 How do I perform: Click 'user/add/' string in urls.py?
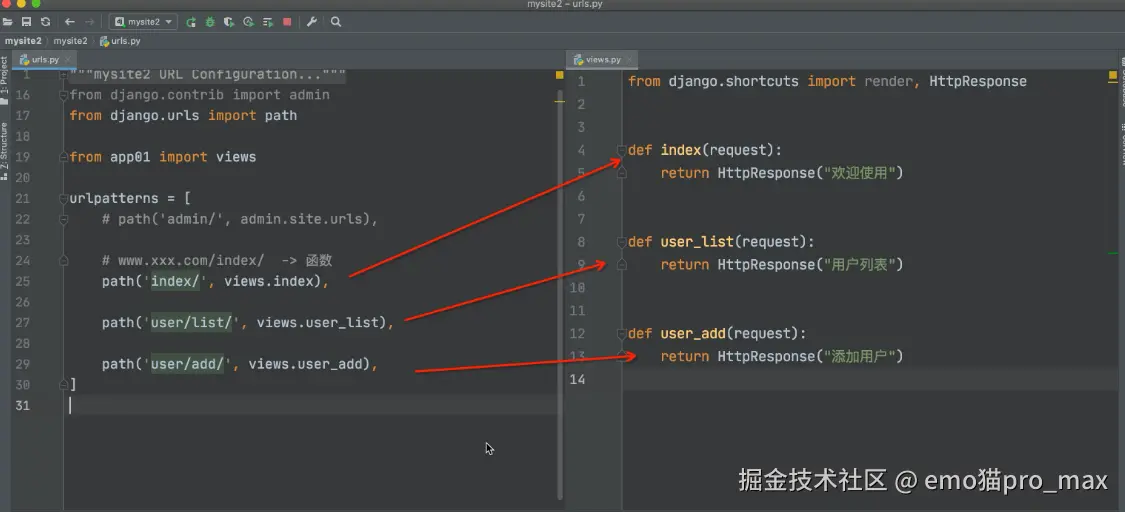(188, 364)
